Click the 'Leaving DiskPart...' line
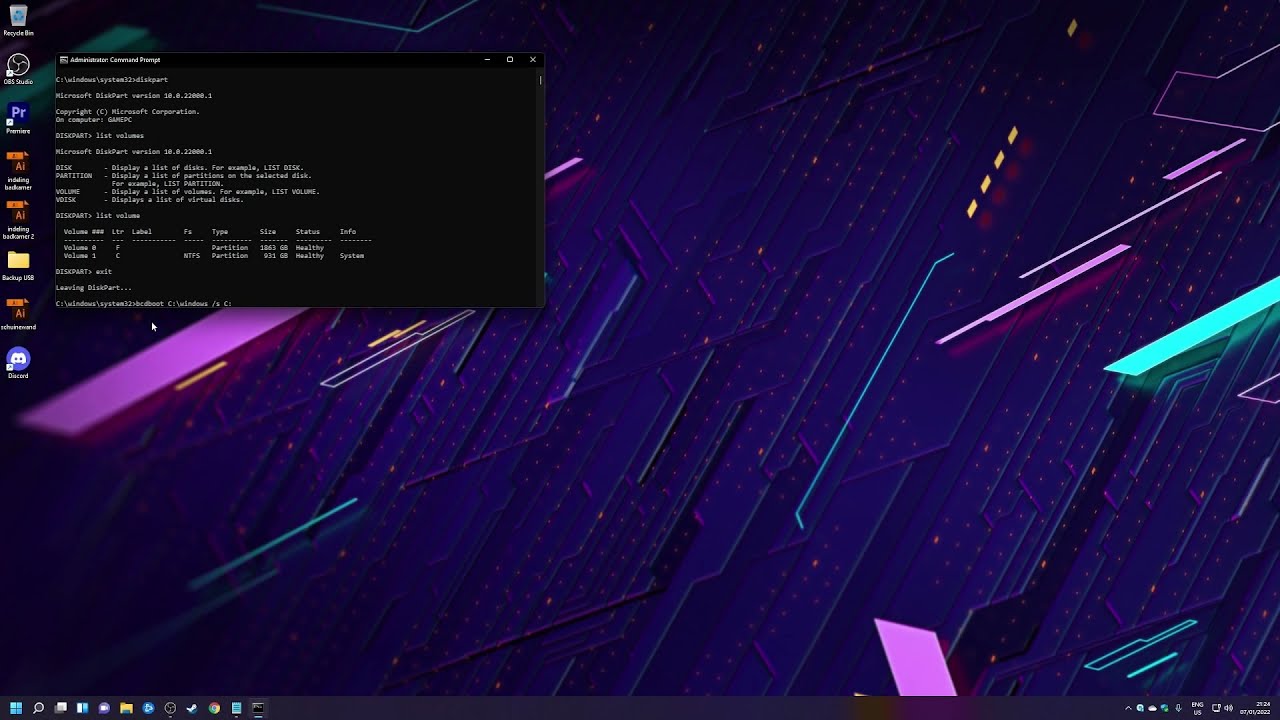 [x=93, y=287]
